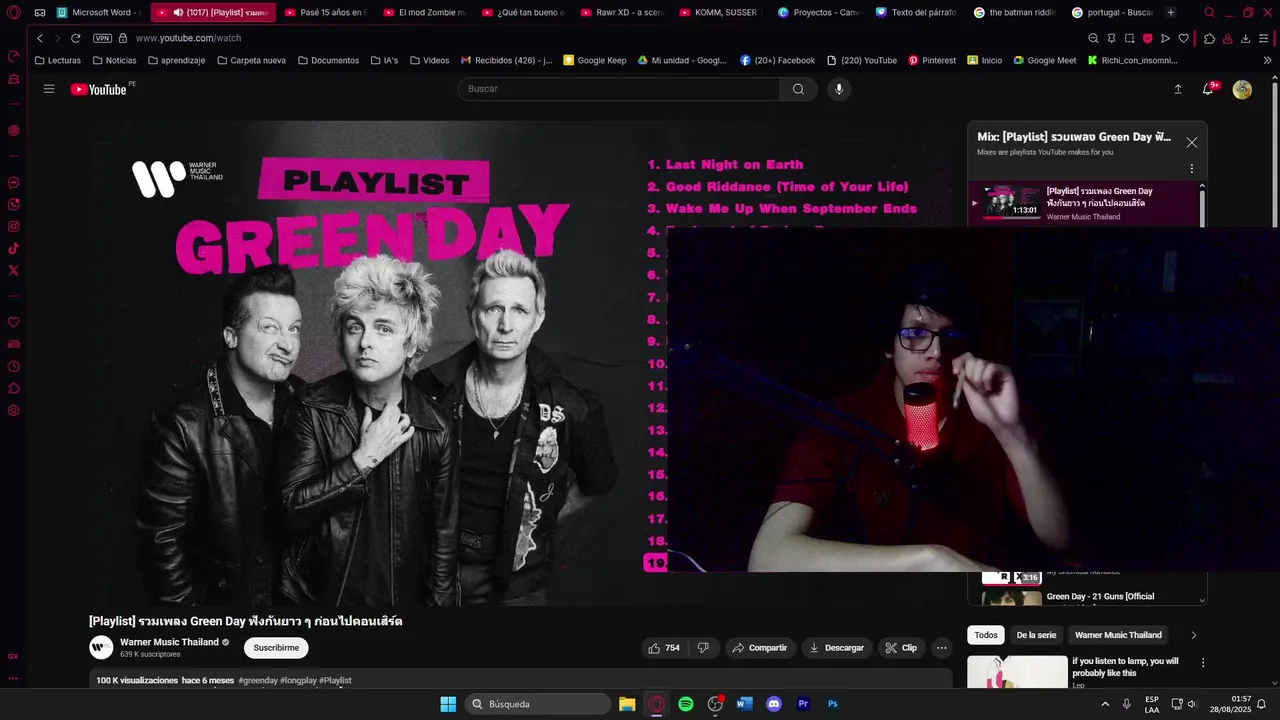Open the YouTube account avatar menu
Image resolution: width=1280 pixels, height=720 pixels.
coord(1242,89)
